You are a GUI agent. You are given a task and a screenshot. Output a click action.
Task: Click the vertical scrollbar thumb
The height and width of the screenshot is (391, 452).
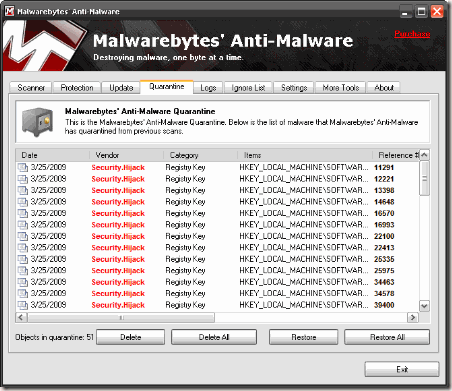(424, 178)
